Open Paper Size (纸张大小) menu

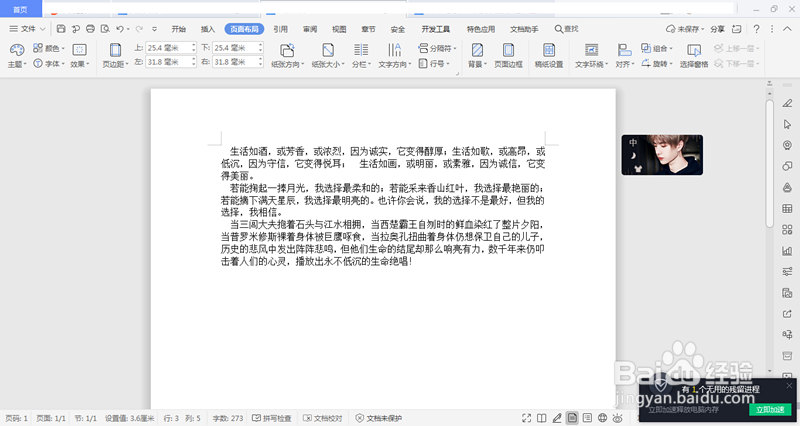tap(328, 56)
